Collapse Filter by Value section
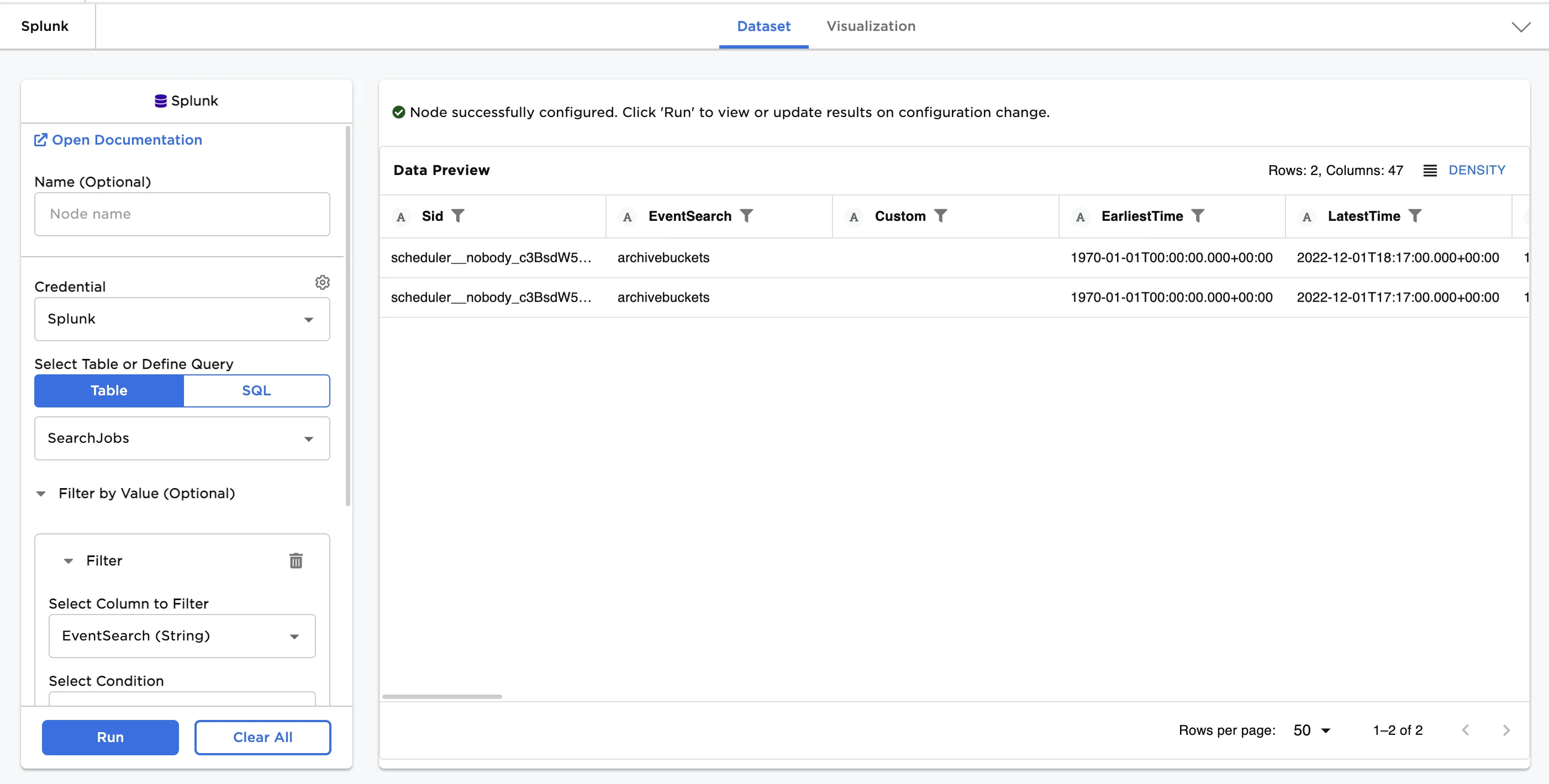The image size is (1549, 784). (41, 493)
